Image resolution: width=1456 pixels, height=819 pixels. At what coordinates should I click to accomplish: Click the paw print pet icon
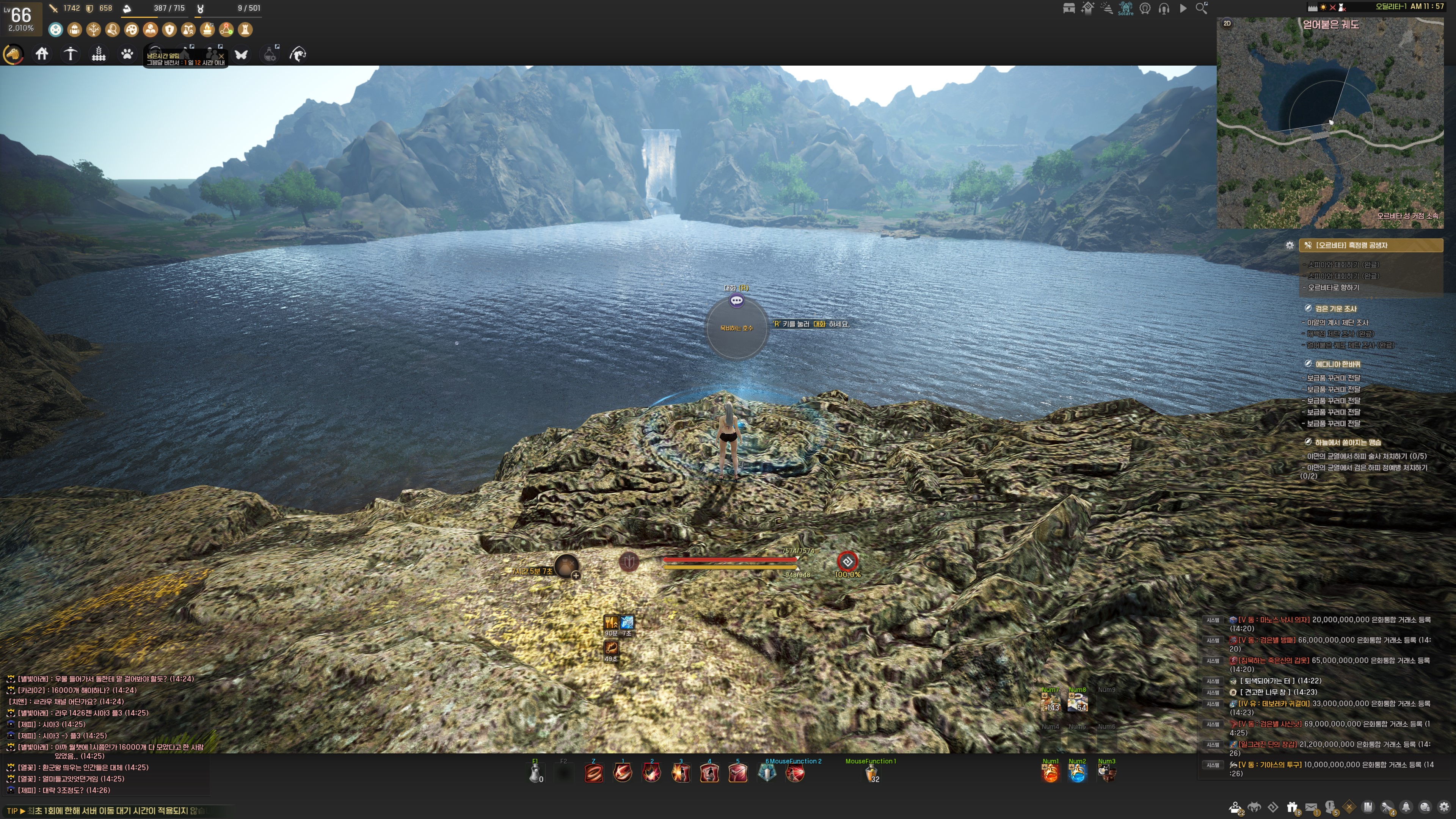[x=127, y=54]
